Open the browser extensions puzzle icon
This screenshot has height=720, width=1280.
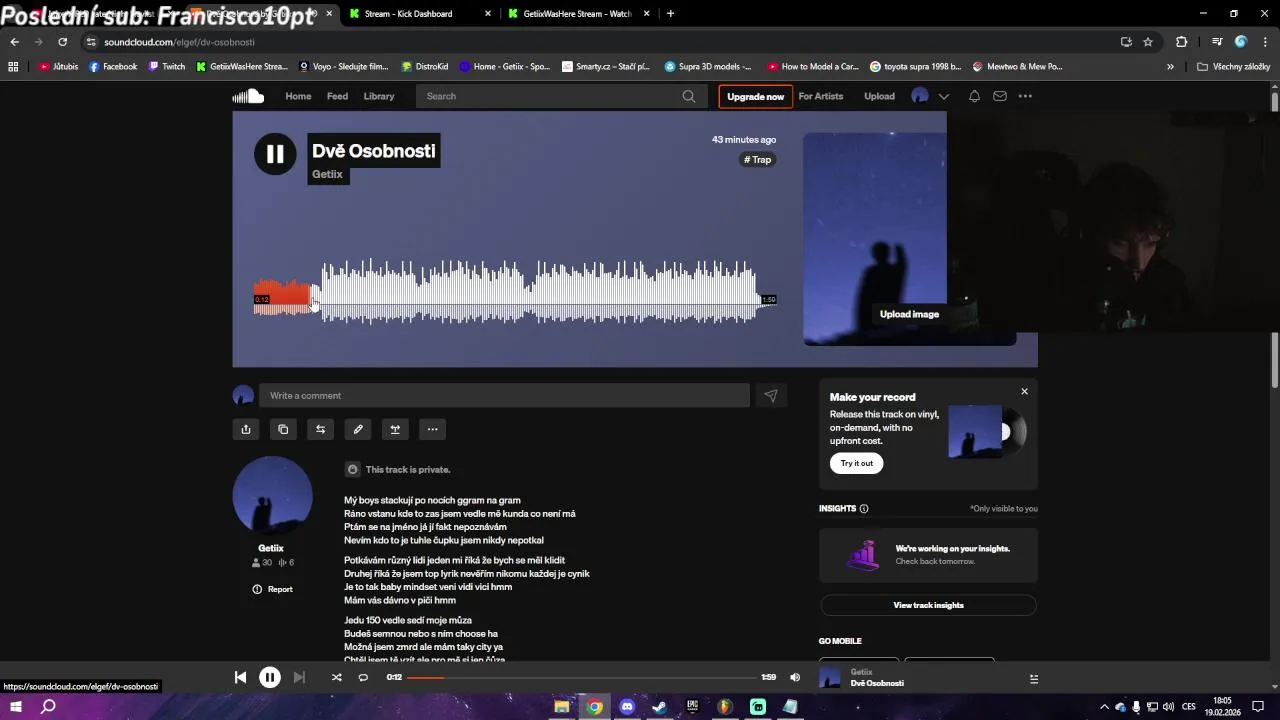click(1181, 42)
